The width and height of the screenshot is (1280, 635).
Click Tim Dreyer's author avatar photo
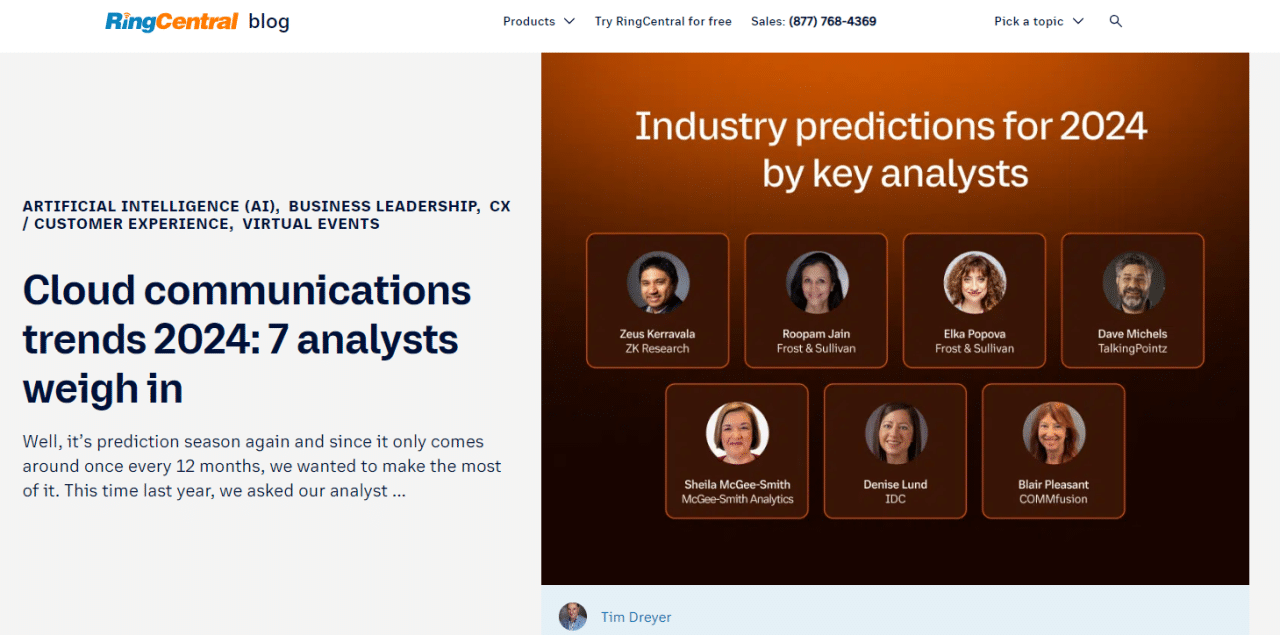click(x=572, y=616)
